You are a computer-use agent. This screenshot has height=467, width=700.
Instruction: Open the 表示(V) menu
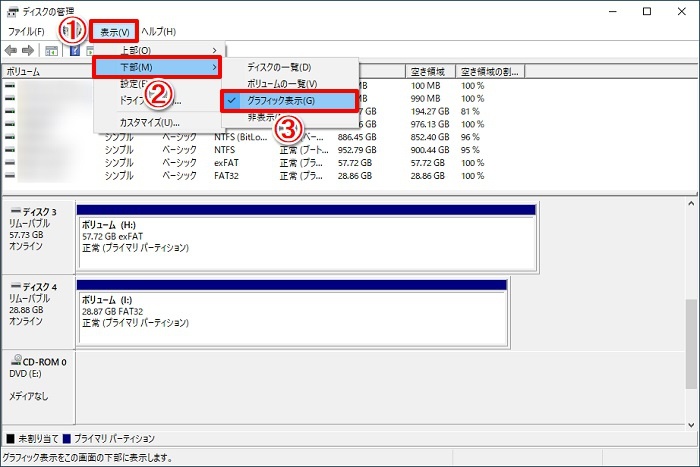[x=114, y=32]
